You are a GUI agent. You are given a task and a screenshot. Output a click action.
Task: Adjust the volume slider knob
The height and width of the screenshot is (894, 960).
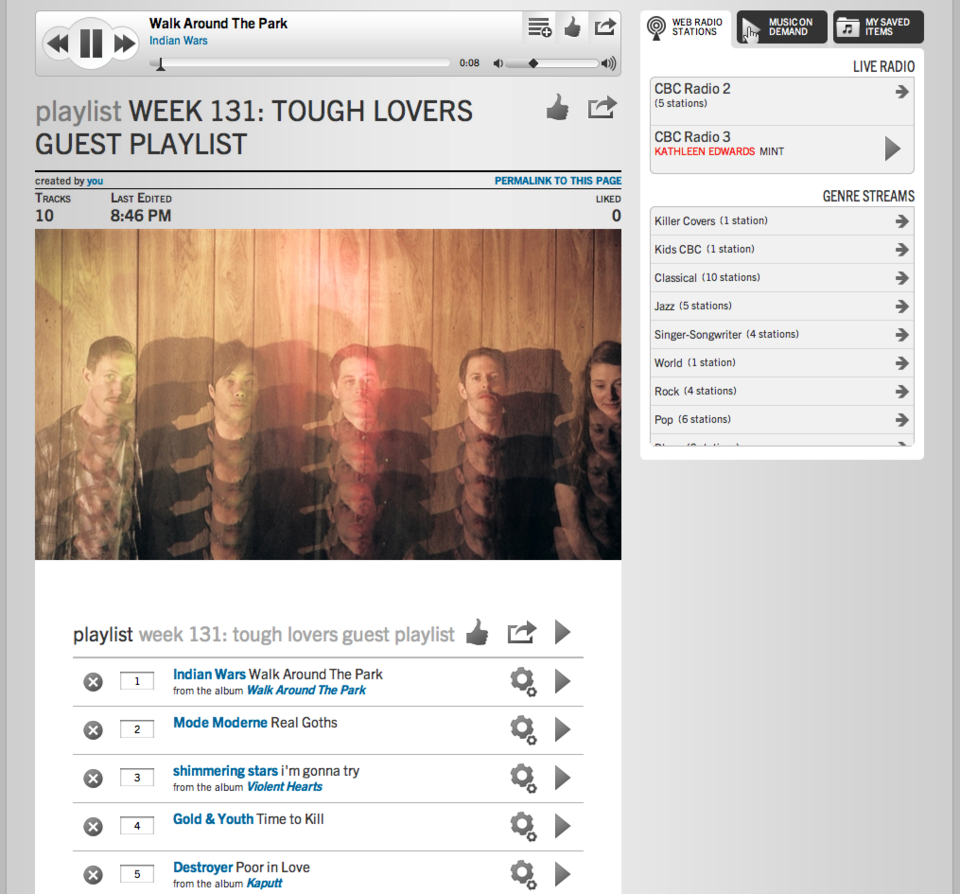[x=533, y=63]
